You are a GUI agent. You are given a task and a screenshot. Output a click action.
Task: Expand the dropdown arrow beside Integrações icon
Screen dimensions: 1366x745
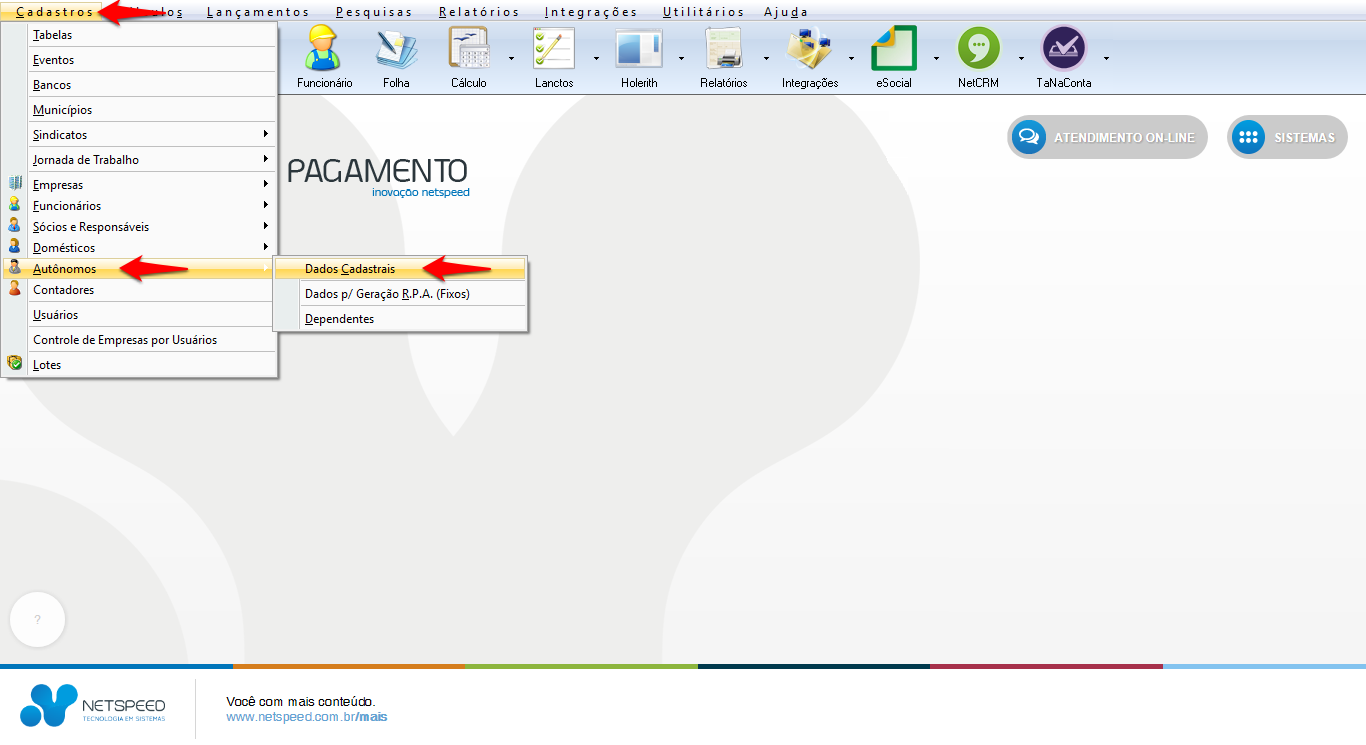[x=851, y=58]
